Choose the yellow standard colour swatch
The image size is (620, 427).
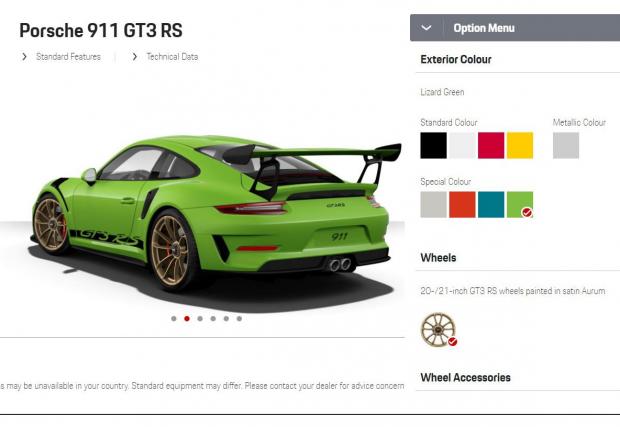520,145
